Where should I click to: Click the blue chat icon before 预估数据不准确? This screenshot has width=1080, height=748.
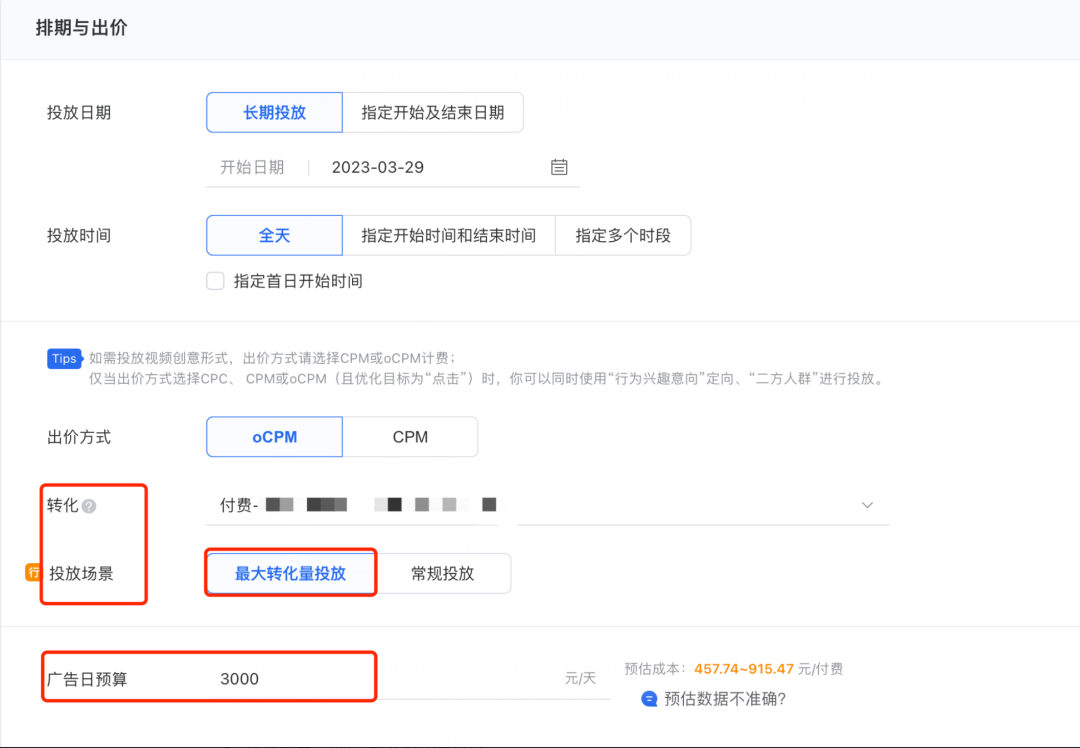[649, 699]
